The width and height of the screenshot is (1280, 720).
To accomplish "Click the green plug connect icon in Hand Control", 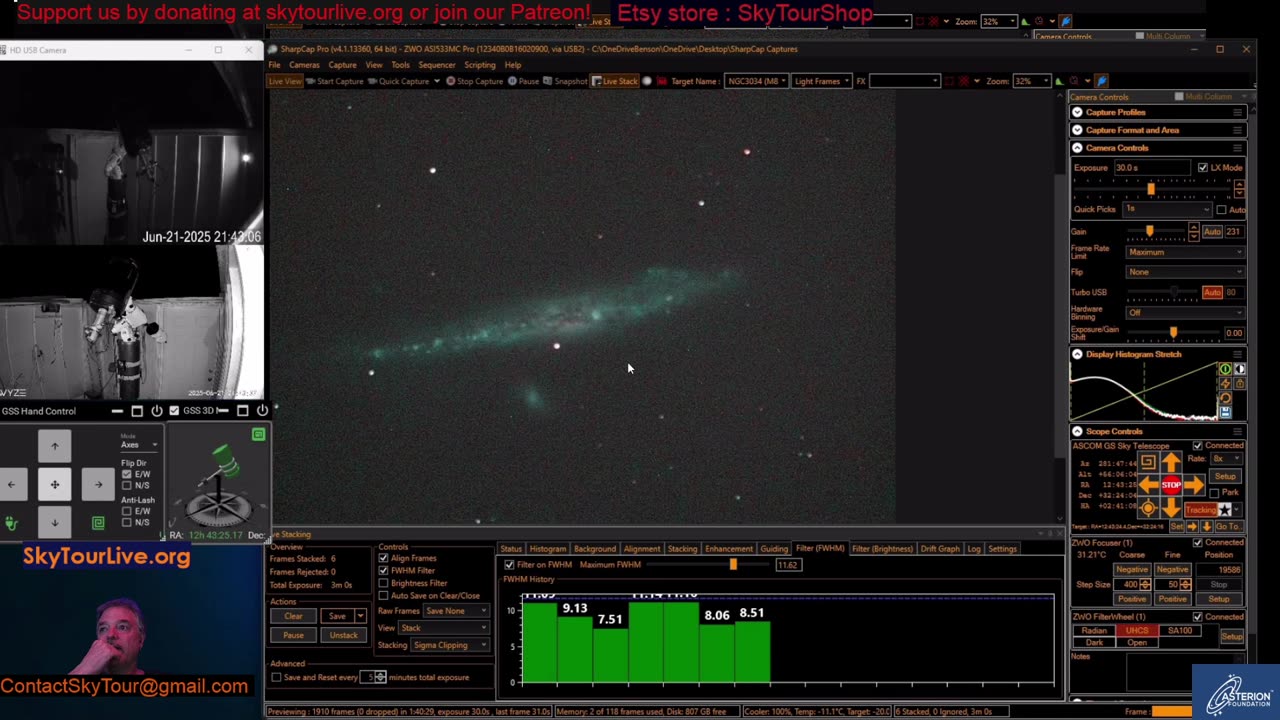I will 11,523.
